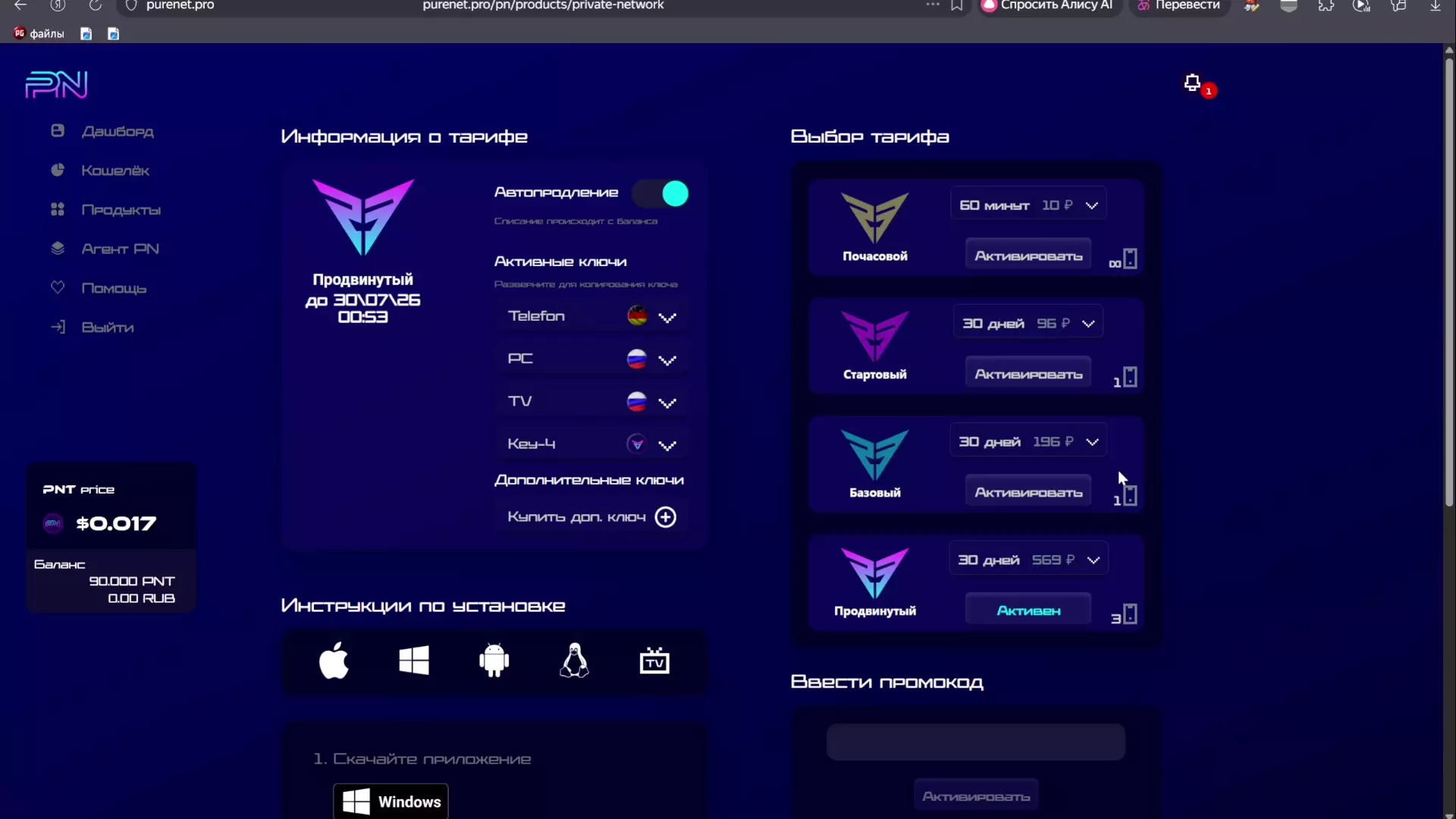Click the plus icon to buy extra key

coord(666,517)
